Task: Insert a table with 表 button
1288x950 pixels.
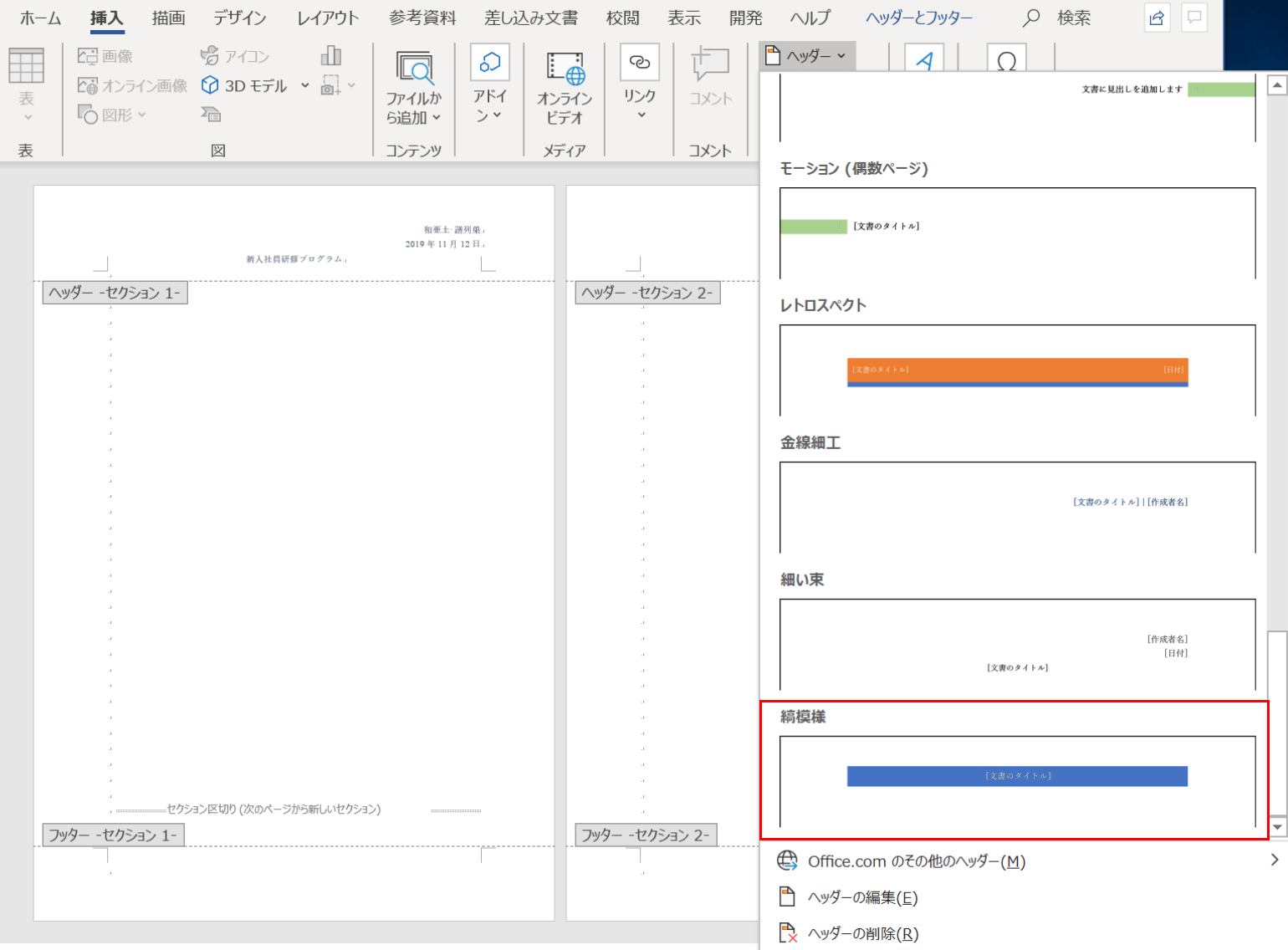Action: pyautogui.click(x=26, y=86)
